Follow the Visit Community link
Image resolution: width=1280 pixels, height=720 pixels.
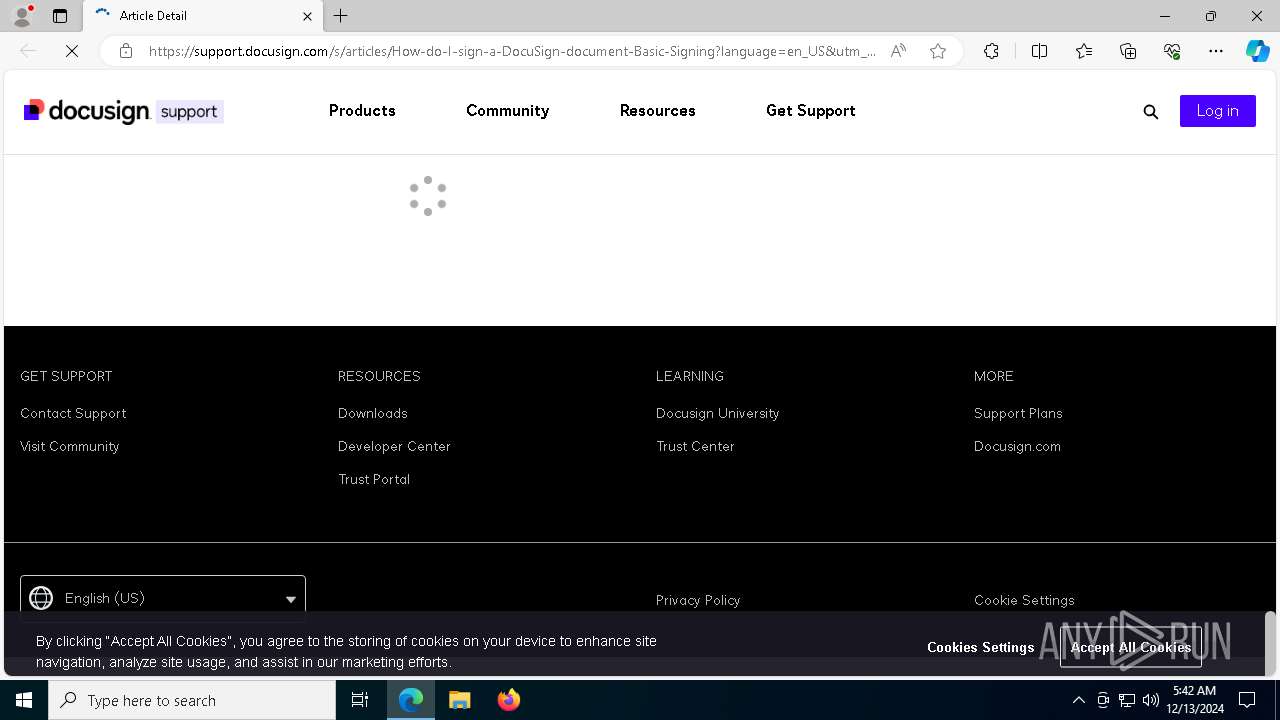[x=69, y=446]
